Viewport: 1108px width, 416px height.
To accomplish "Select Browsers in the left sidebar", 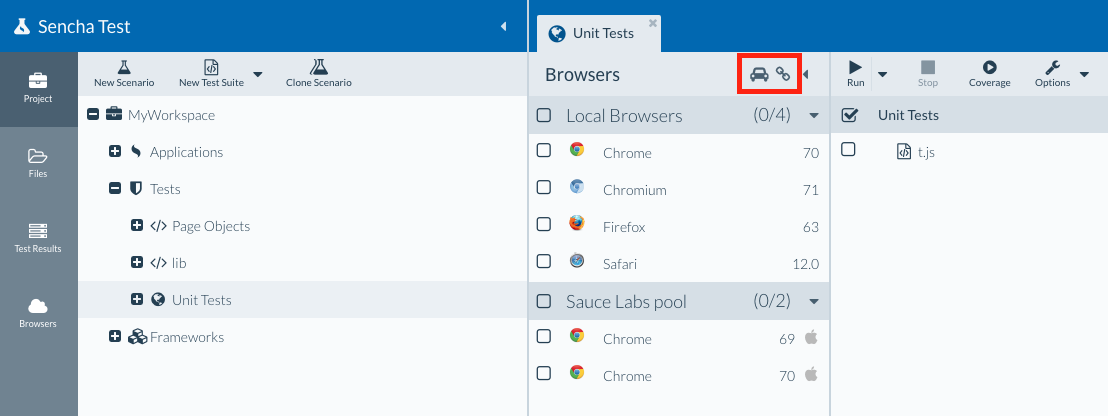I will tap(38, 311).
